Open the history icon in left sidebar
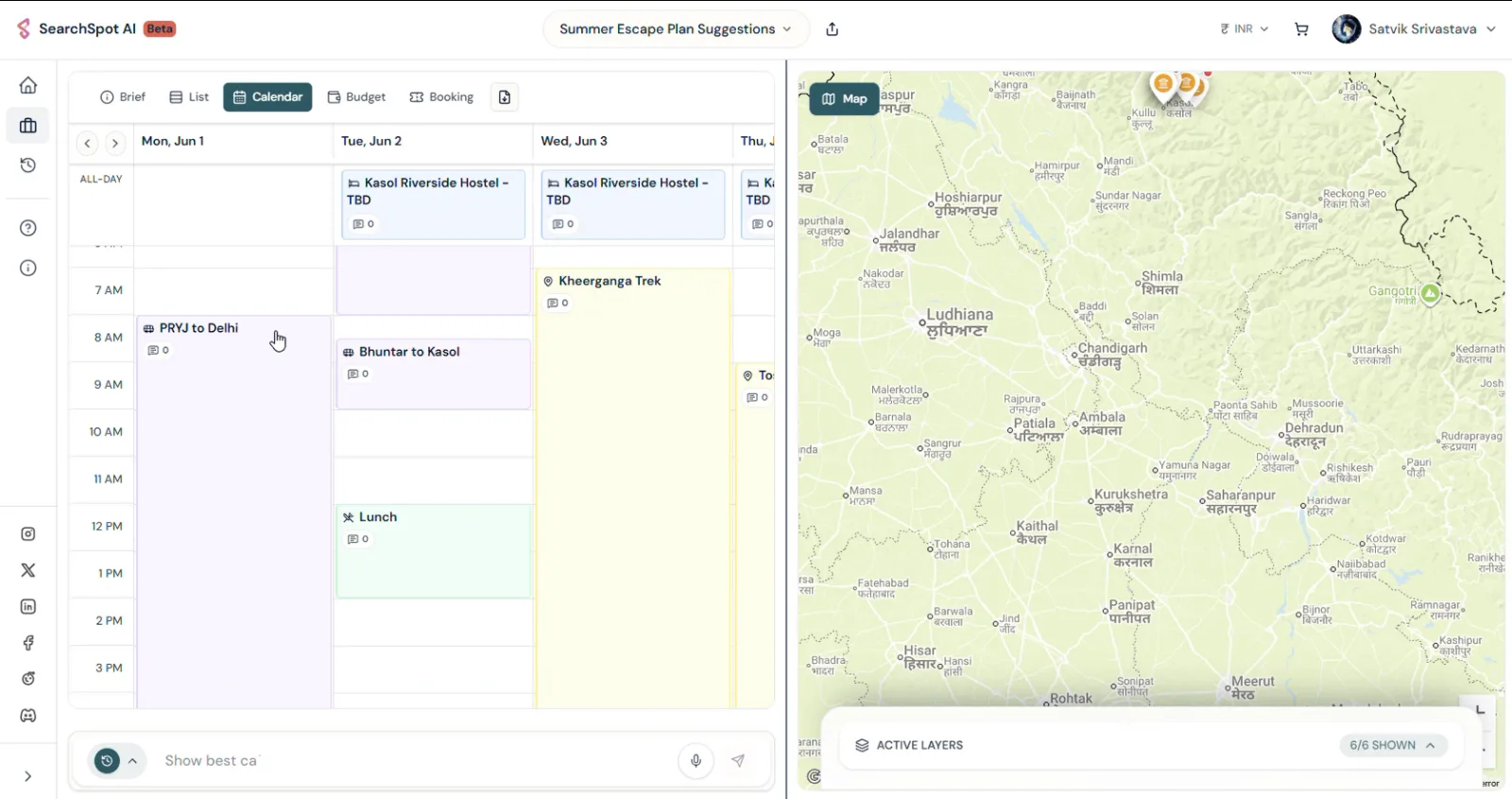 tap(28, 165)
